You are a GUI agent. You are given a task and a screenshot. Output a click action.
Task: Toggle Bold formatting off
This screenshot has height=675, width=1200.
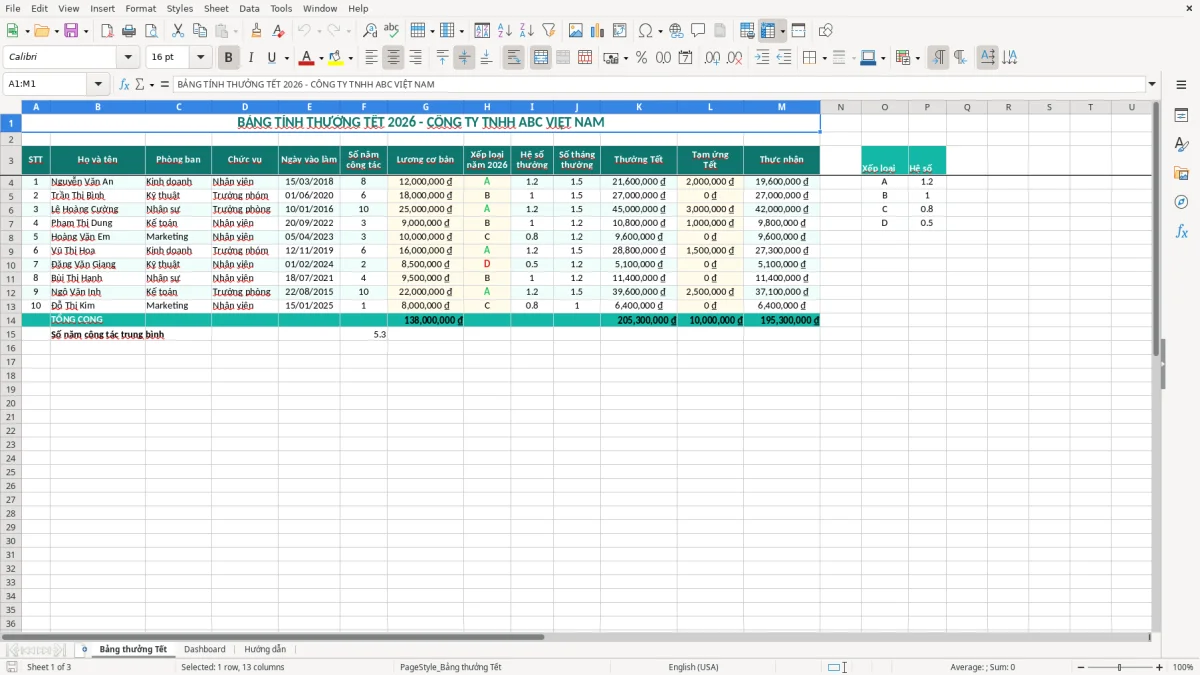228,58
